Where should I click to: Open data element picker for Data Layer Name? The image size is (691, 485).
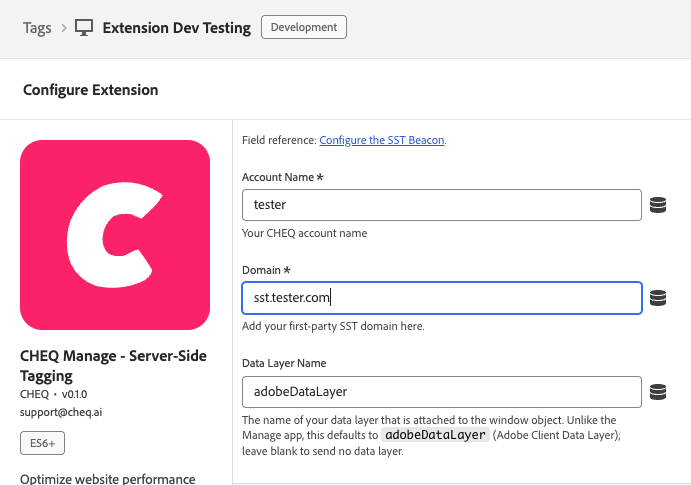(658, 392)
